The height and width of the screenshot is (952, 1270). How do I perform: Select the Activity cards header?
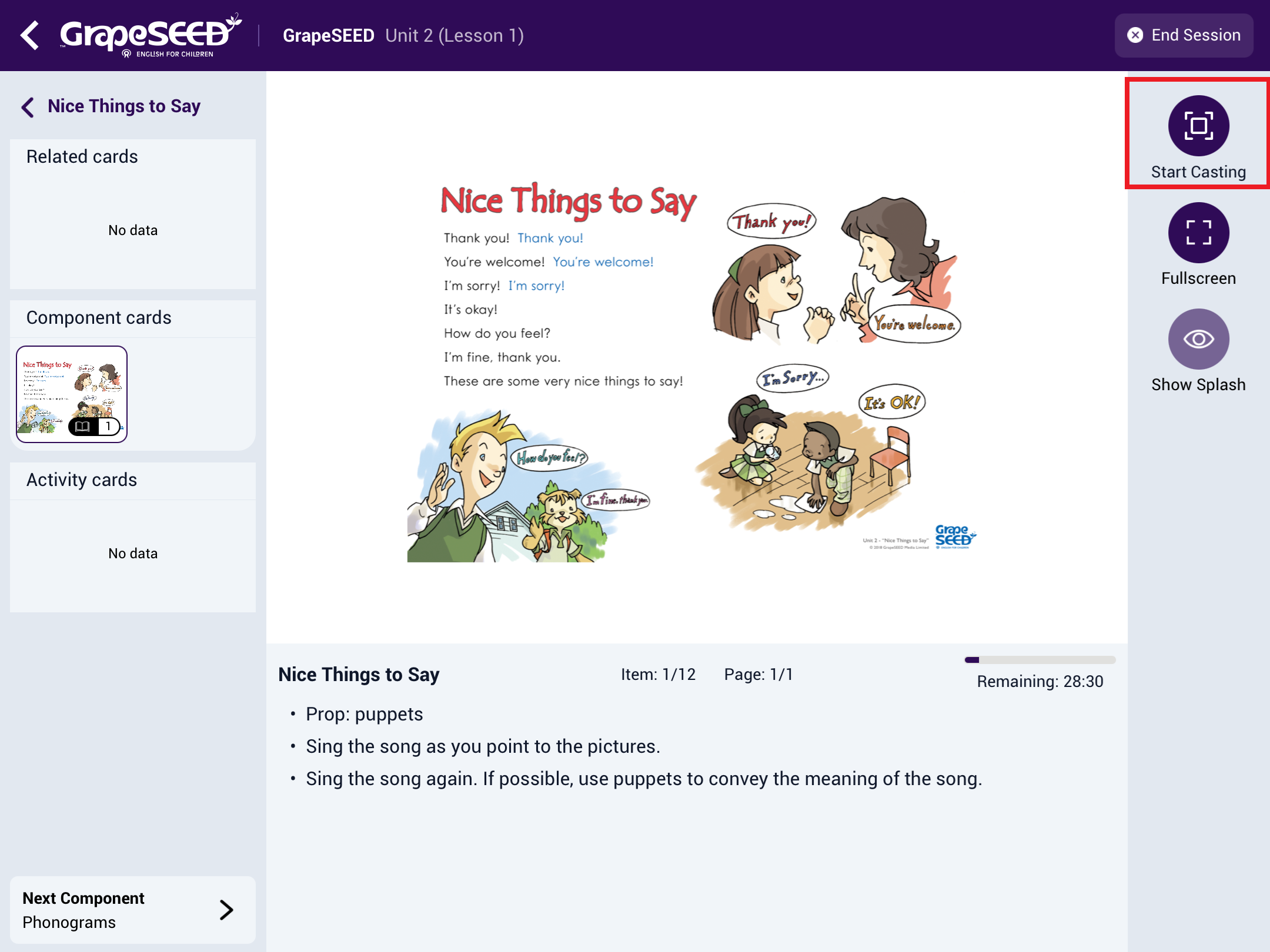point(82,480)
